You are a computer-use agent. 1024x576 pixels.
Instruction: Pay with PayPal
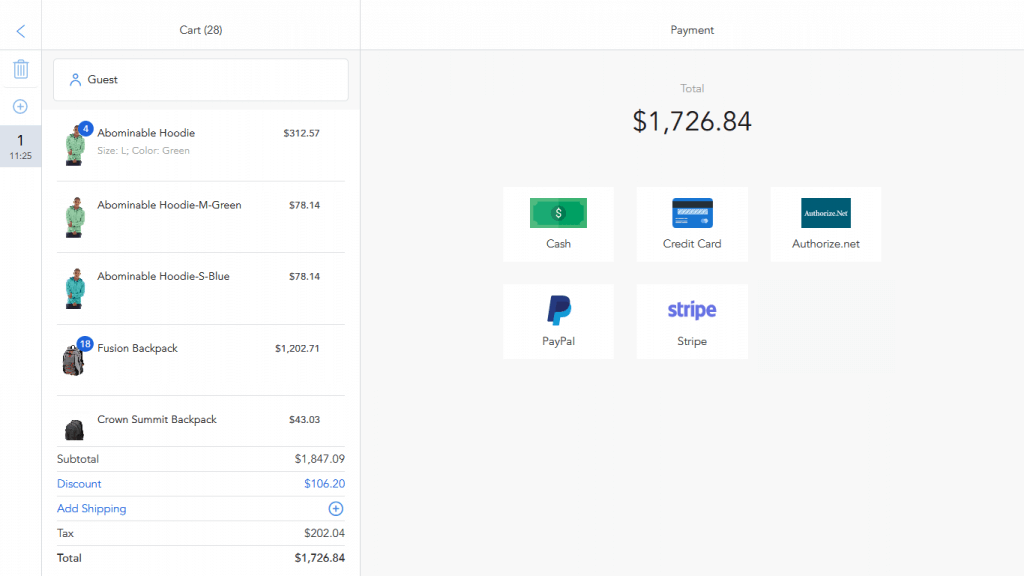[558, 321]
